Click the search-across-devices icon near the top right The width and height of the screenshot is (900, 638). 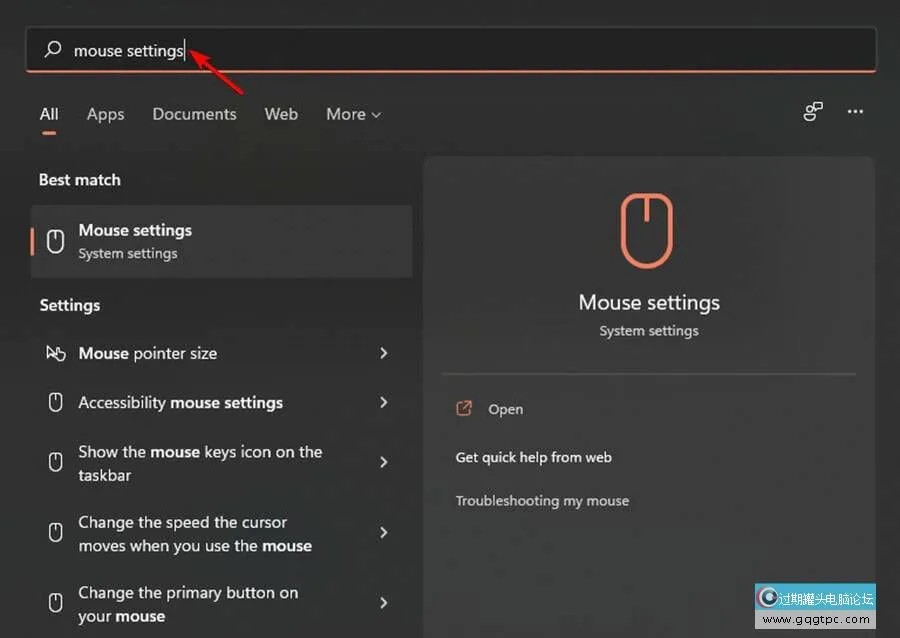point(813,112)
